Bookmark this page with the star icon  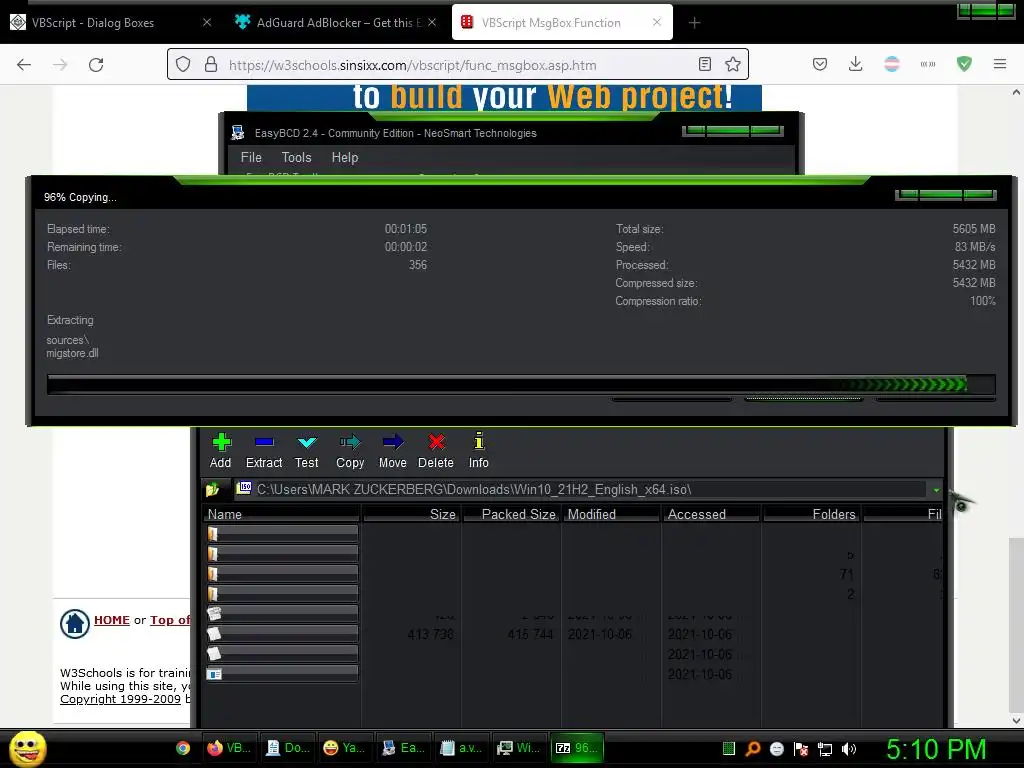click(x=733, y=64)
